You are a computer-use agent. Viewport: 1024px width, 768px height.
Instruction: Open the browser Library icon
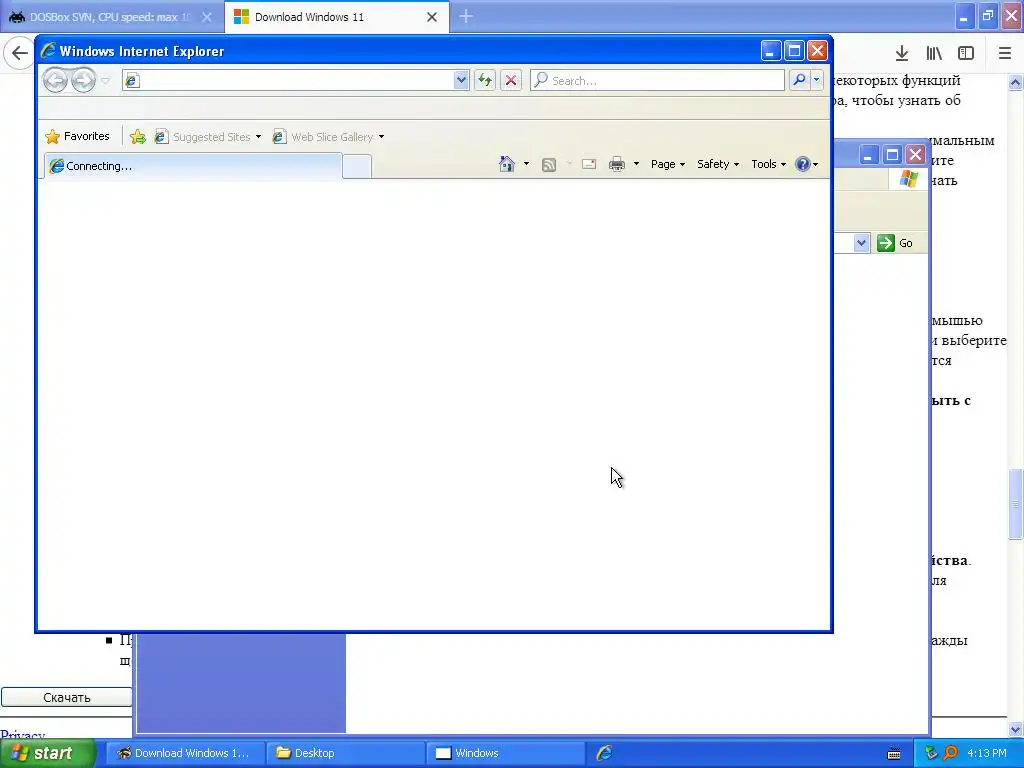point(934,54)
